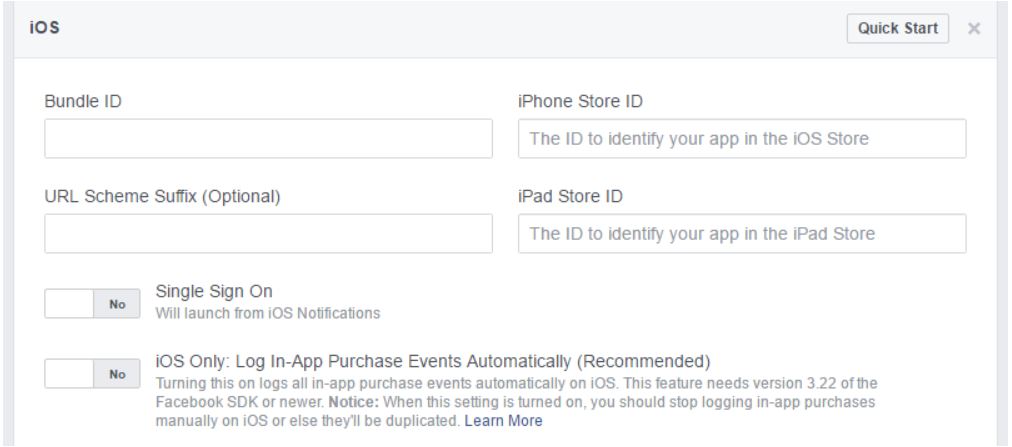The width and height of the screenshot is (1012, 447).
Task: Click the Single Sign On label text
Action: tap(215, 291)
